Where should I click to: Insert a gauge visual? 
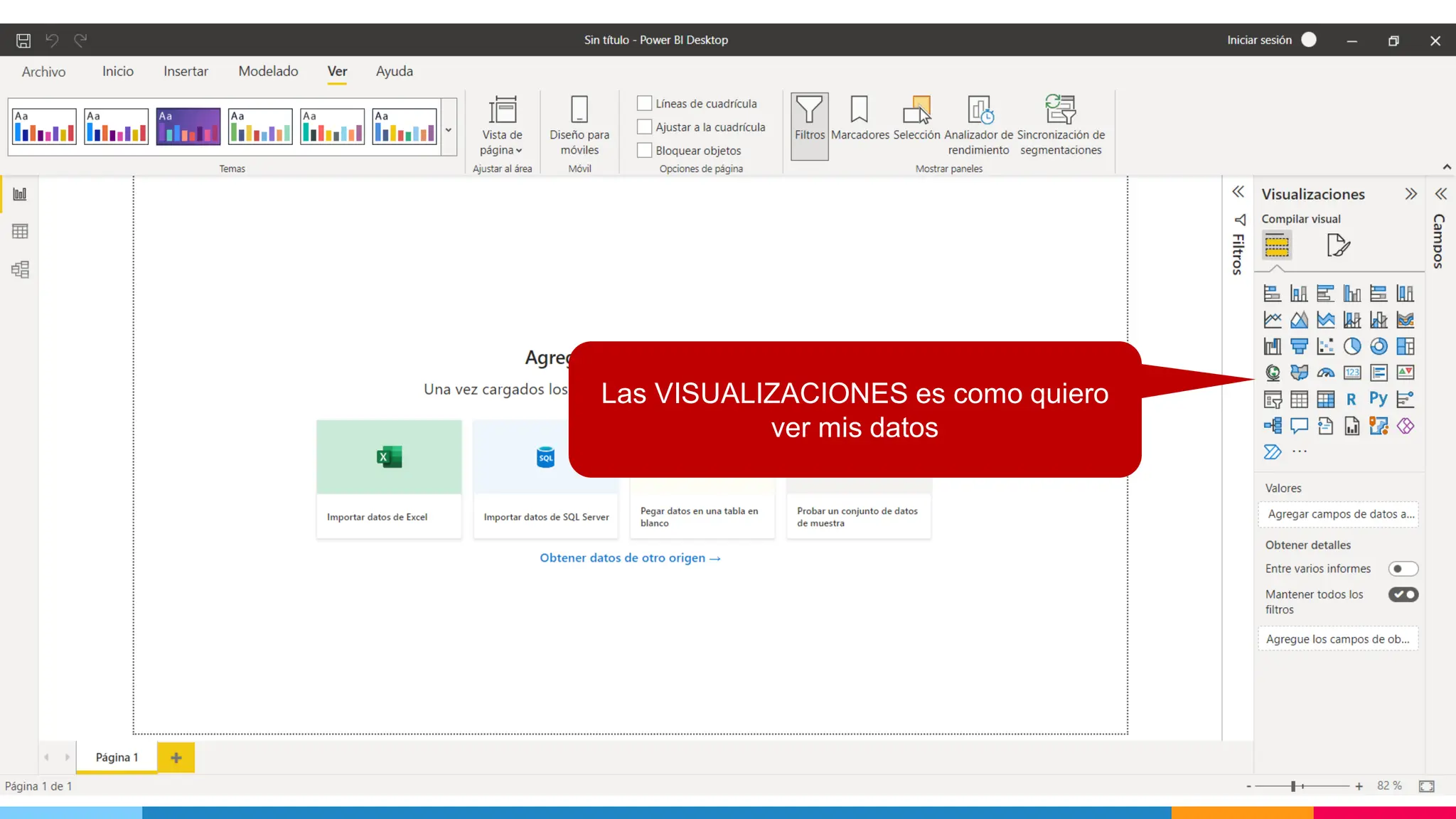1326,373
